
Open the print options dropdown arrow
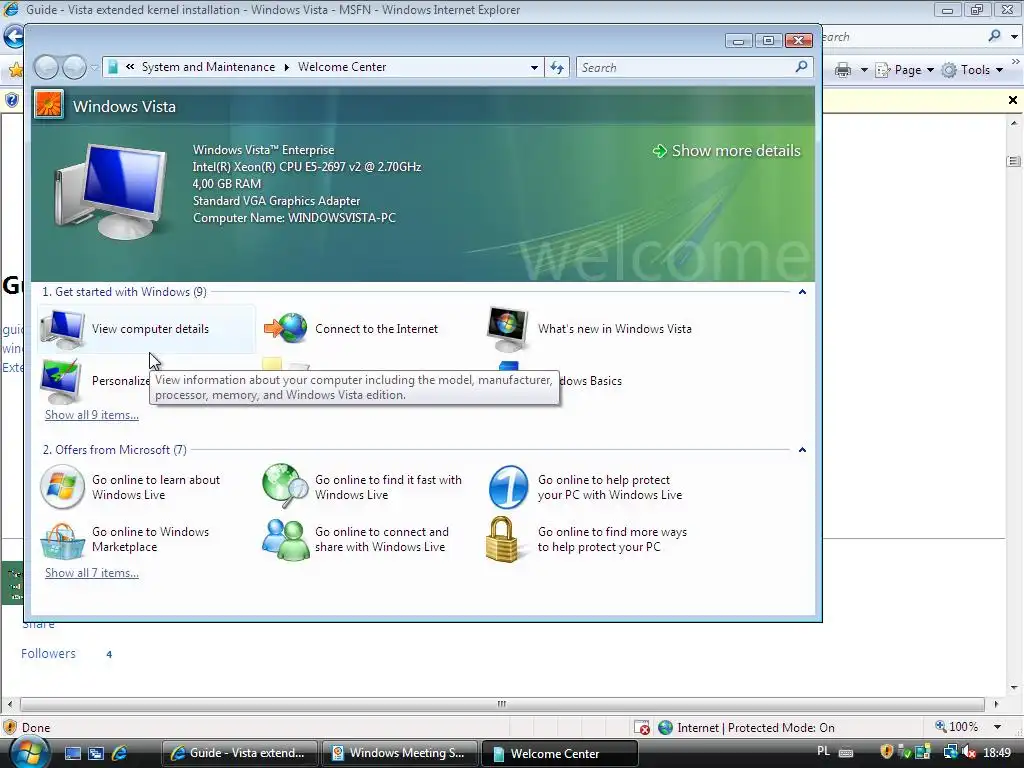(863, 70)
